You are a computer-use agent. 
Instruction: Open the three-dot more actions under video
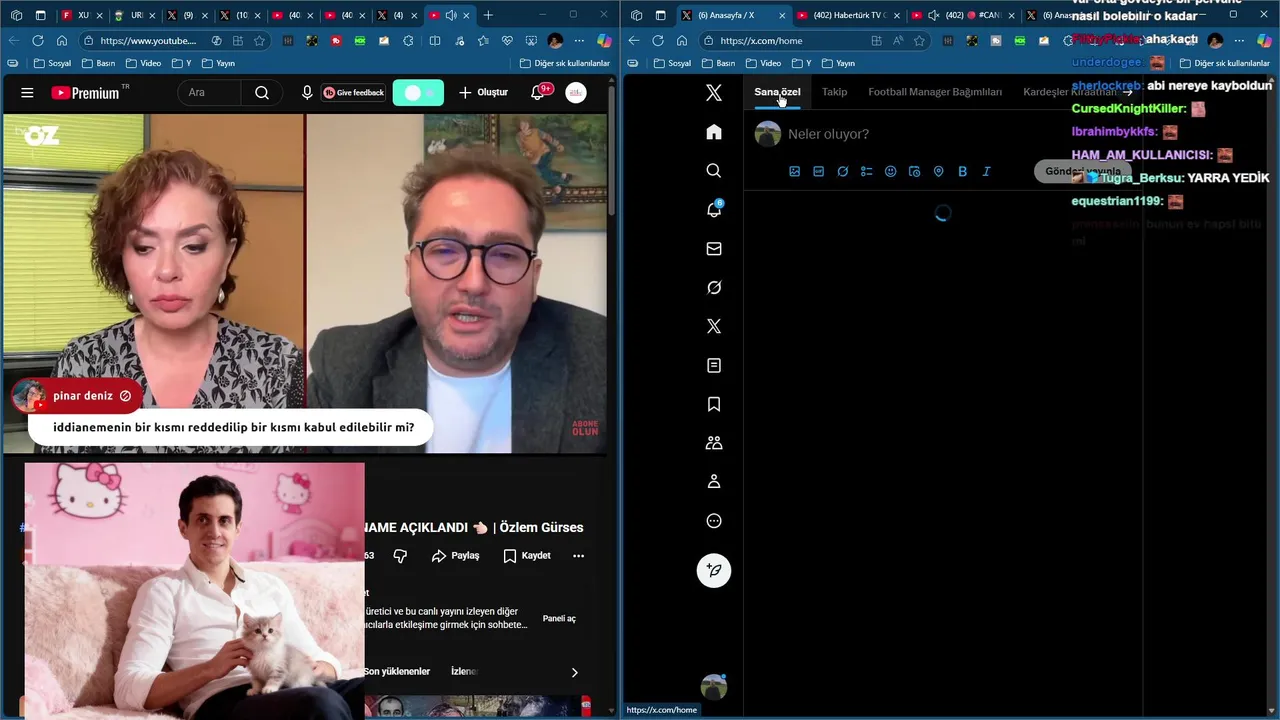578,556
